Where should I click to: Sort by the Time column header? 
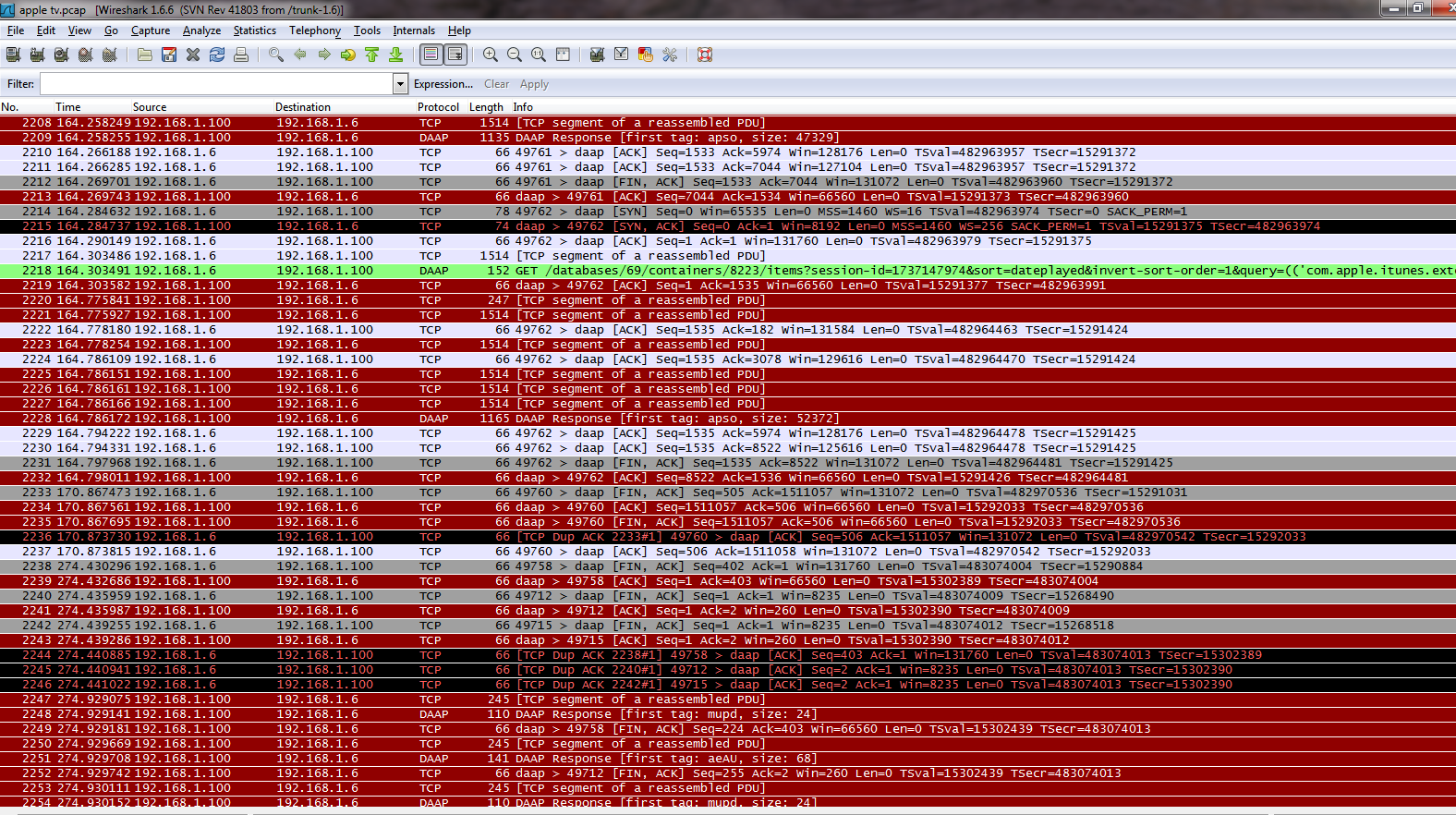click(67, 107)
